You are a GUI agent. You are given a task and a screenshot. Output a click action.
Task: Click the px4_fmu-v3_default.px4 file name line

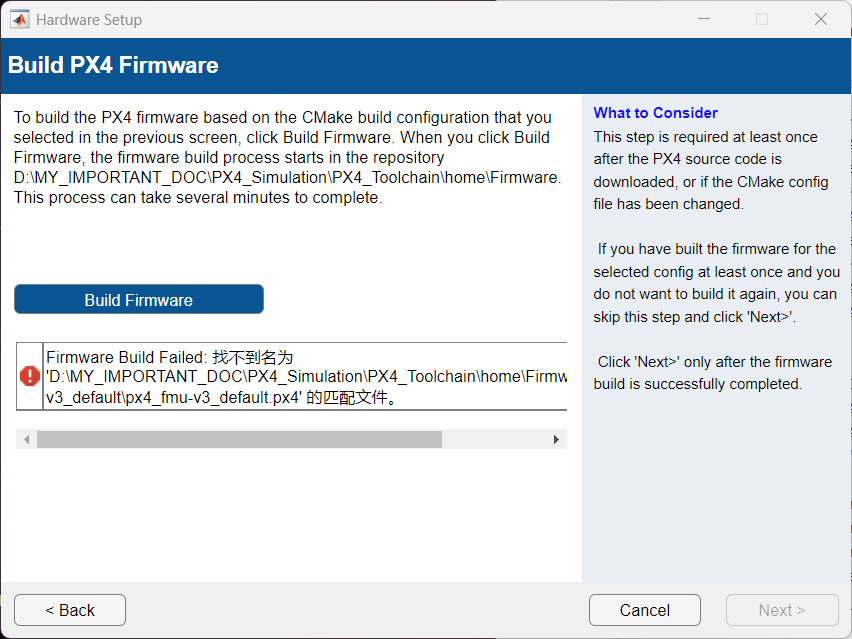point(220,397)
